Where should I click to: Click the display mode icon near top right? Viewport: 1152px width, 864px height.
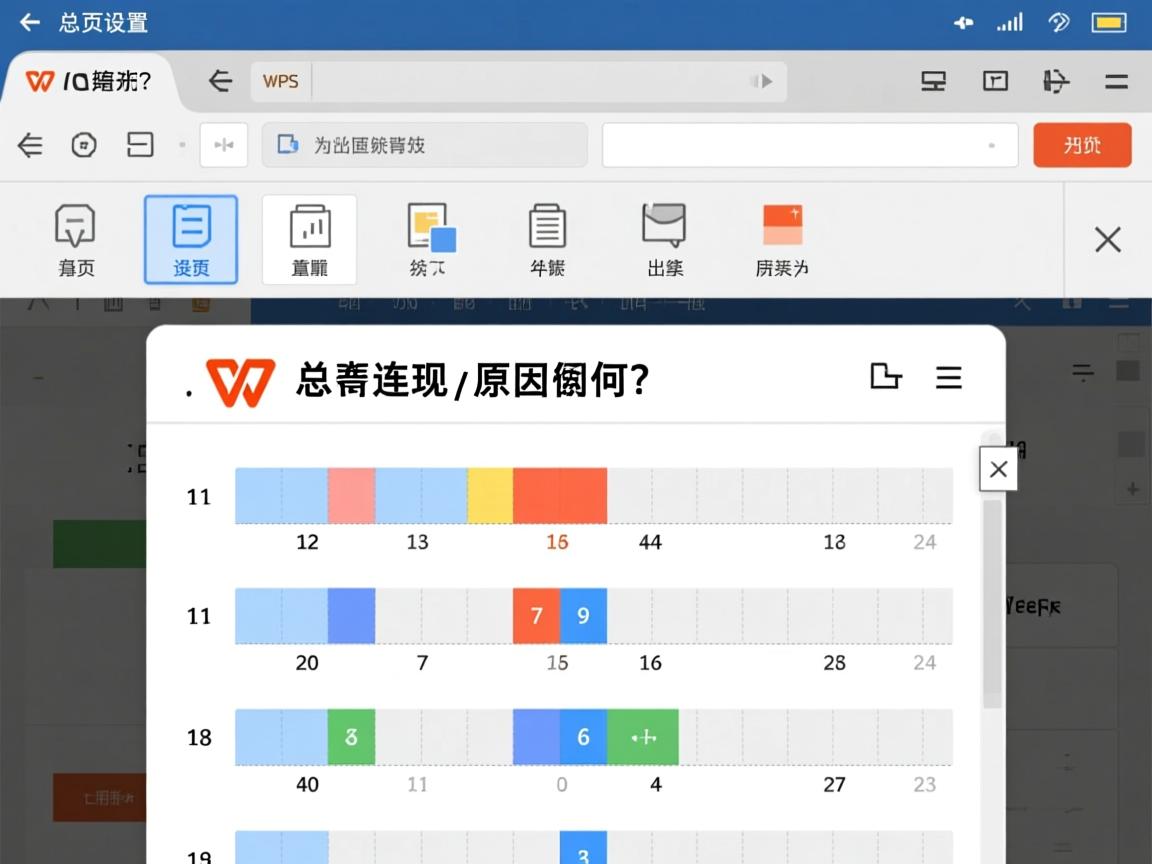pyautogui.click(x=933, y=81)
